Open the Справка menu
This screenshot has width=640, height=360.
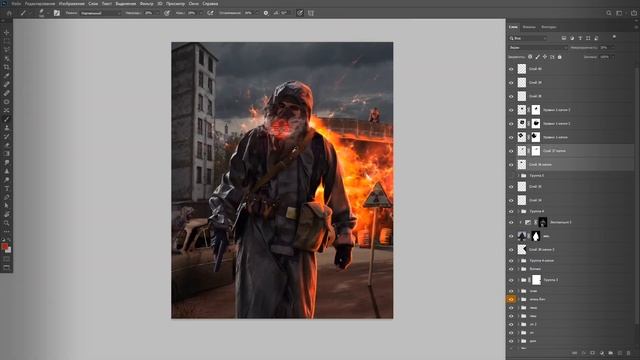point(211,4)
